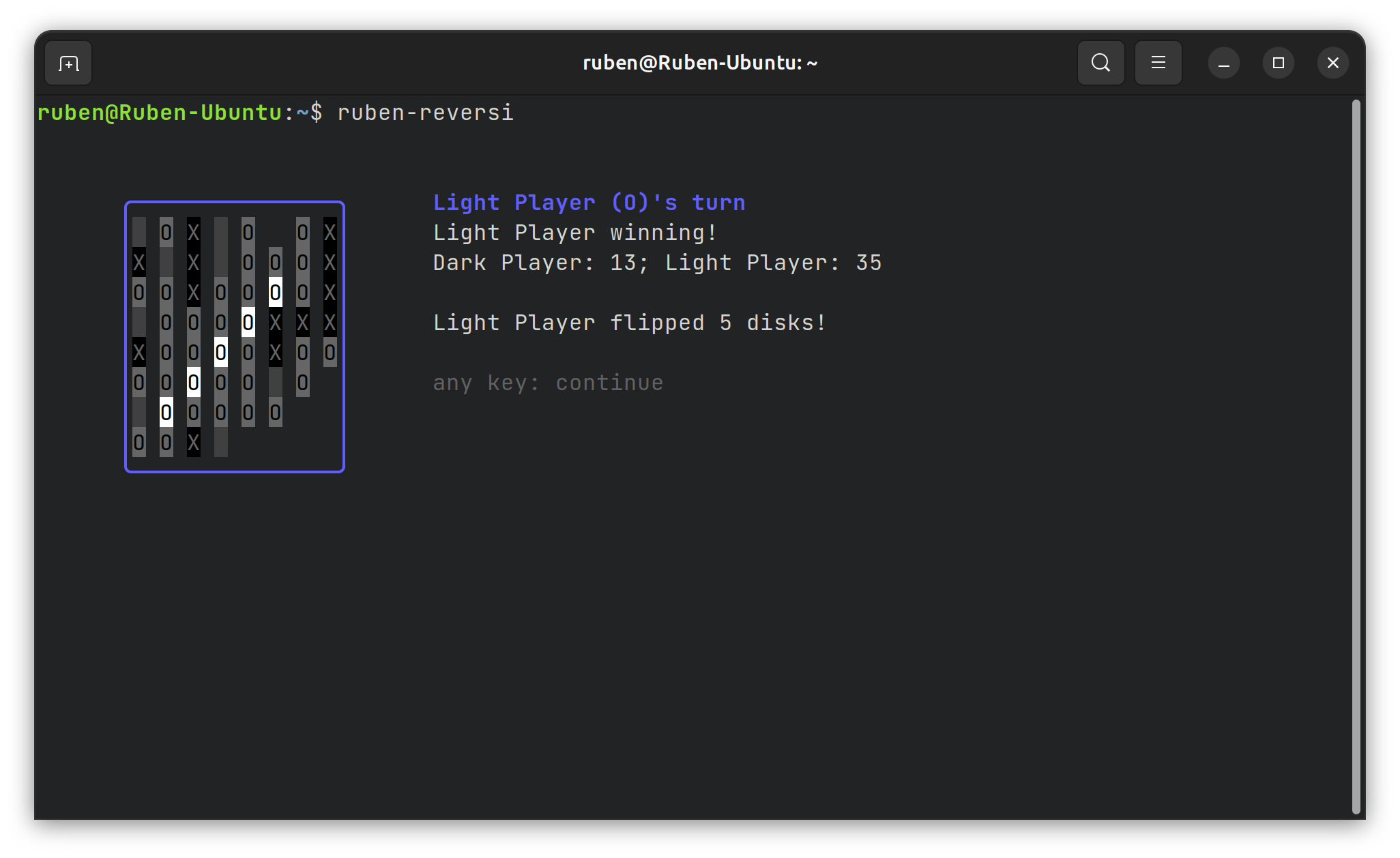Click the X disk in the board's top-right corner
This screenshot has width=1400, height=858.
330,232
